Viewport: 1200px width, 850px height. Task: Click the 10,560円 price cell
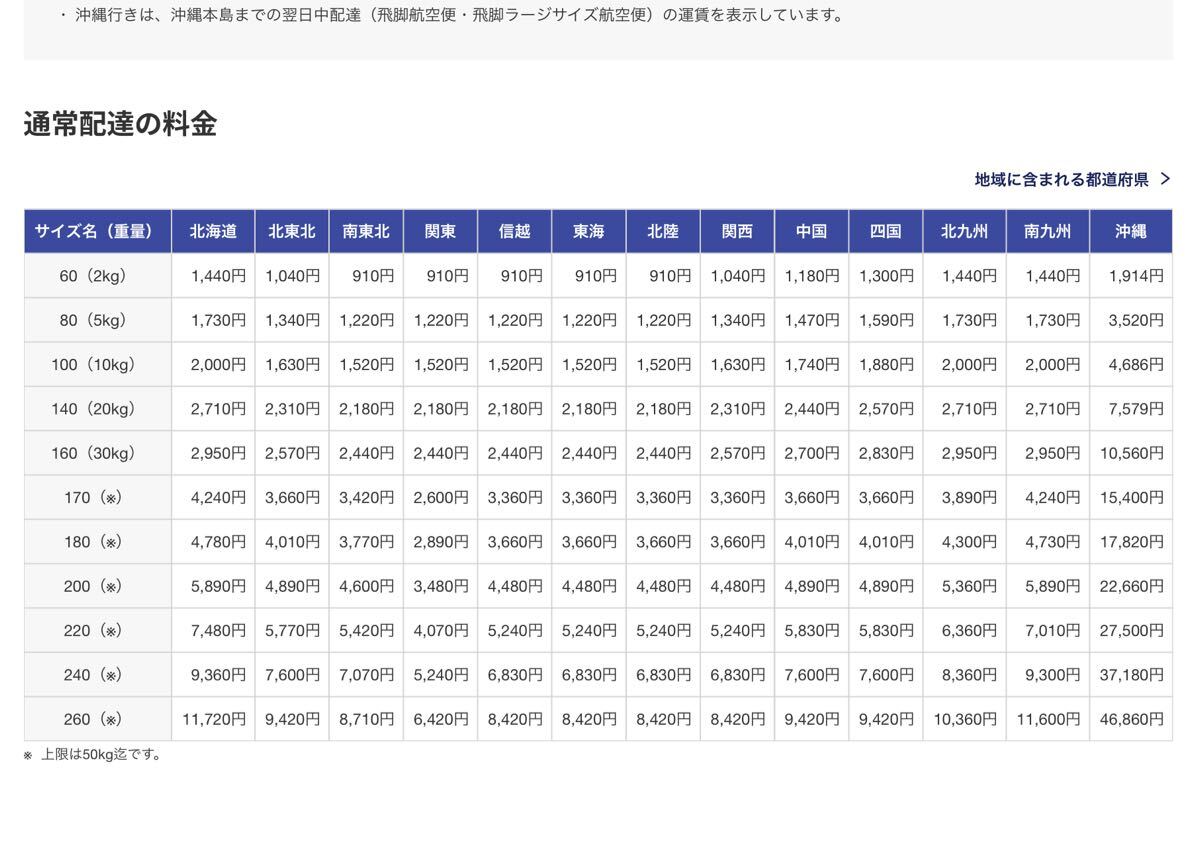(1131, 453)
